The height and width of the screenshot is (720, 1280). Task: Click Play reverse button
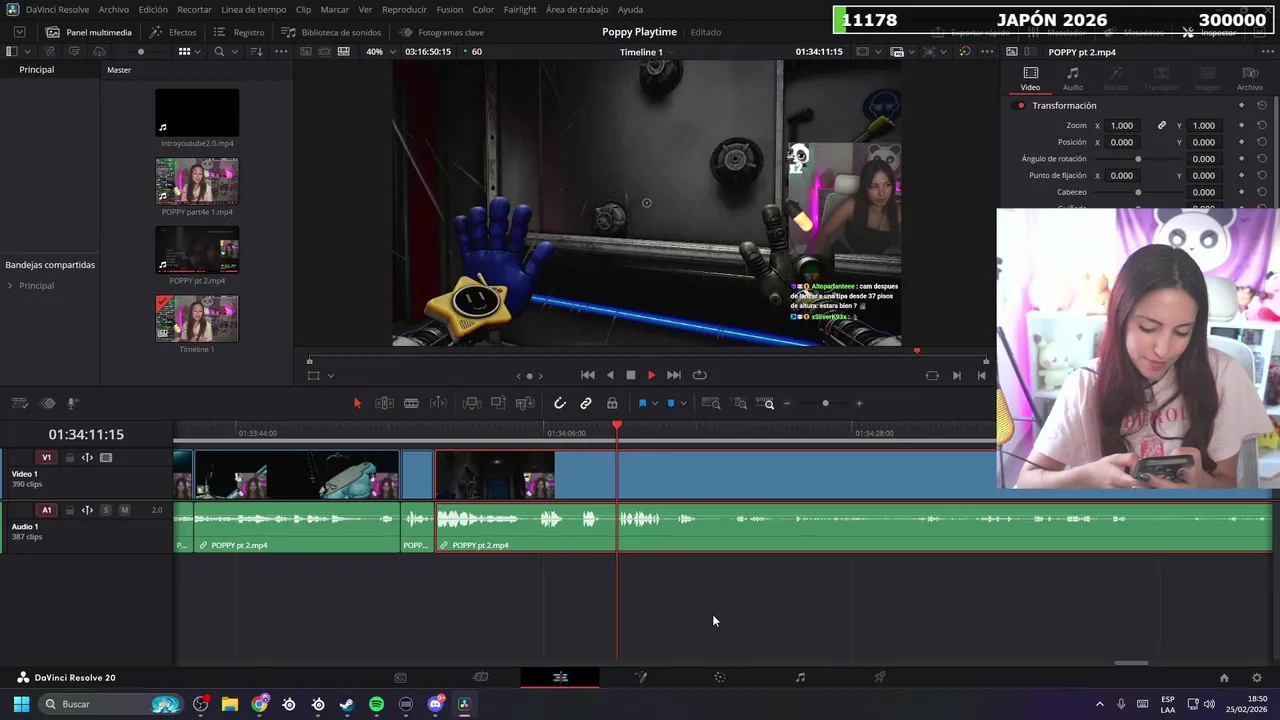610,375
